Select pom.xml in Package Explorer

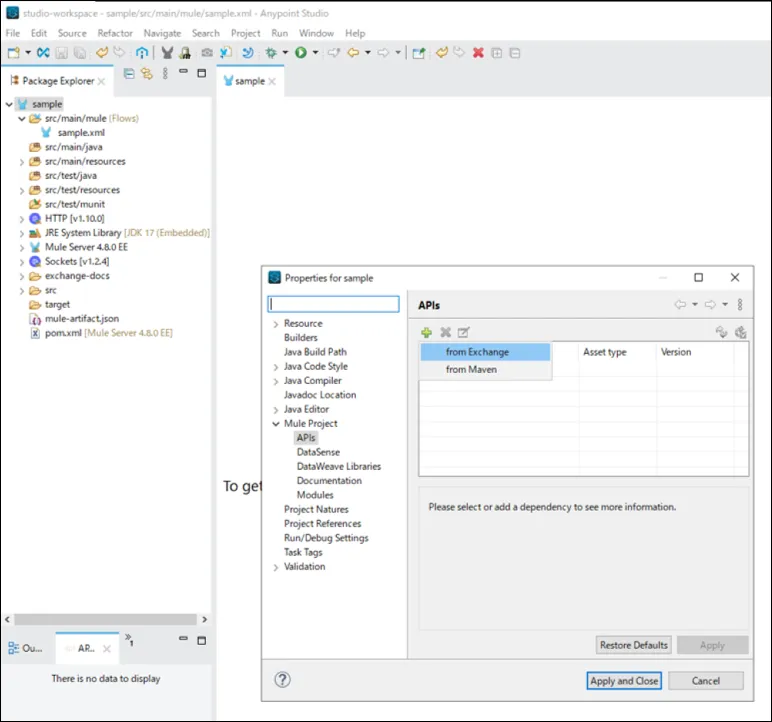pos(63,333)
